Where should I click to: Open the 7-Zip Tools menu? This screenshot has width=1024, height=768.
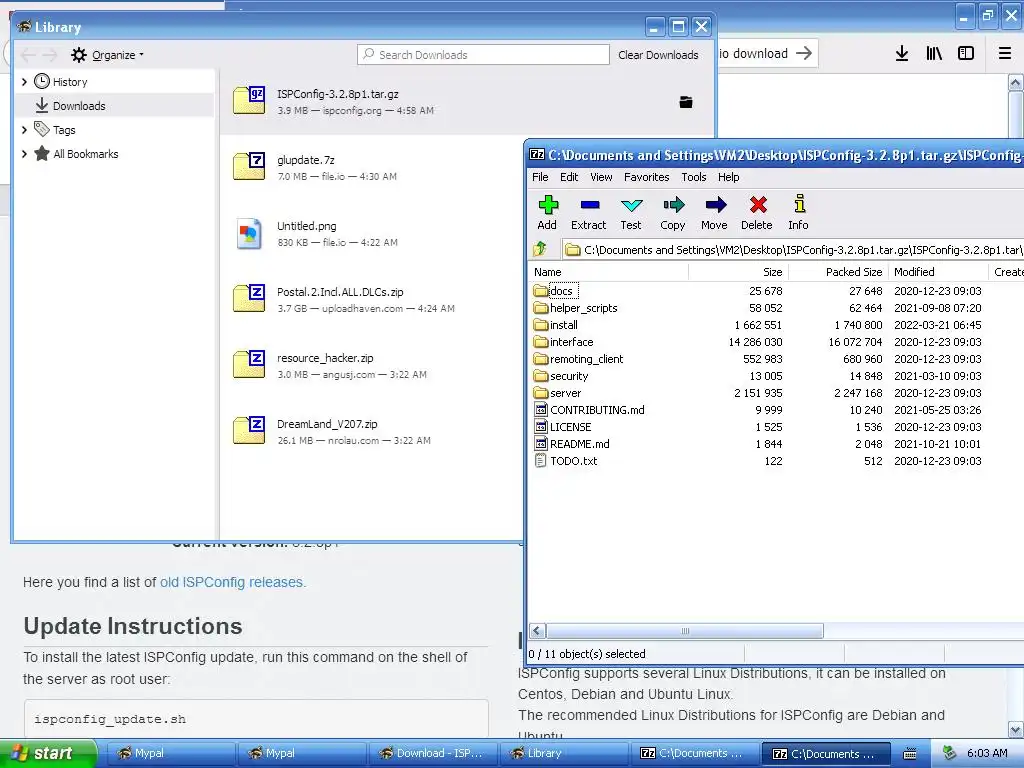[694, 177]
